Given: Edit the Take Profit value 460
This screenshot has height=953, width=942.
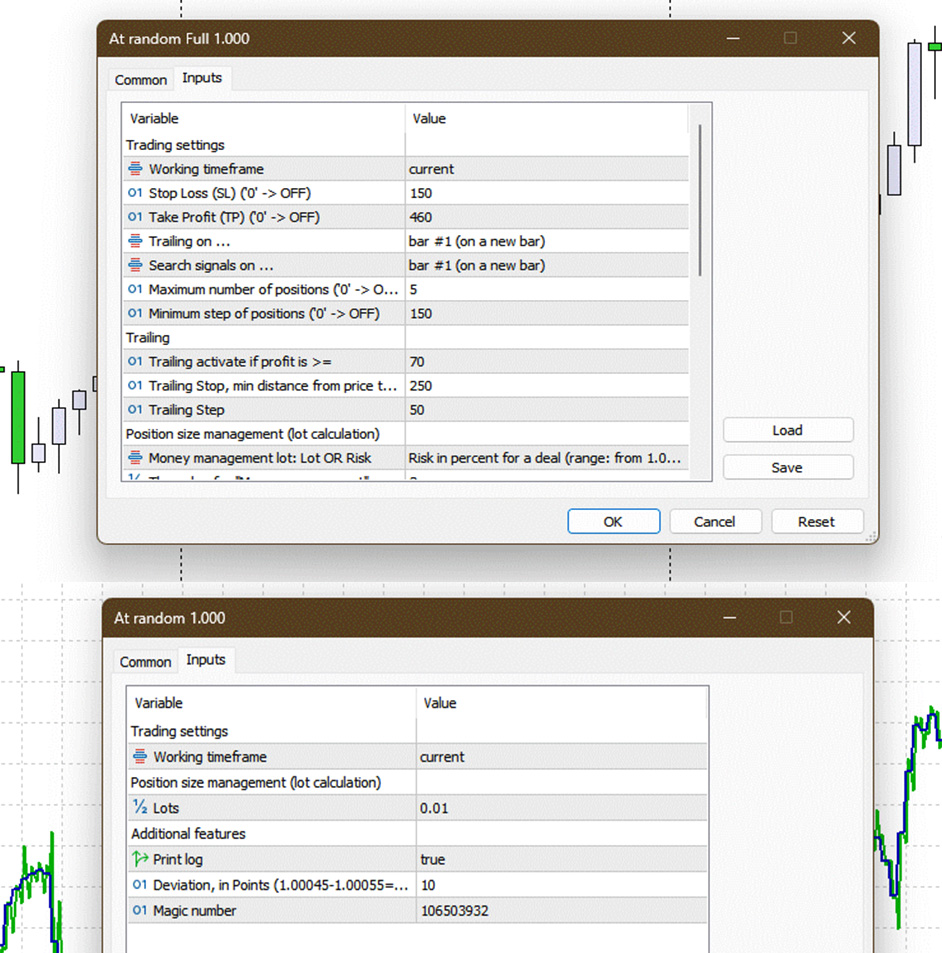Looking at the screenshot, I should 547,217.
